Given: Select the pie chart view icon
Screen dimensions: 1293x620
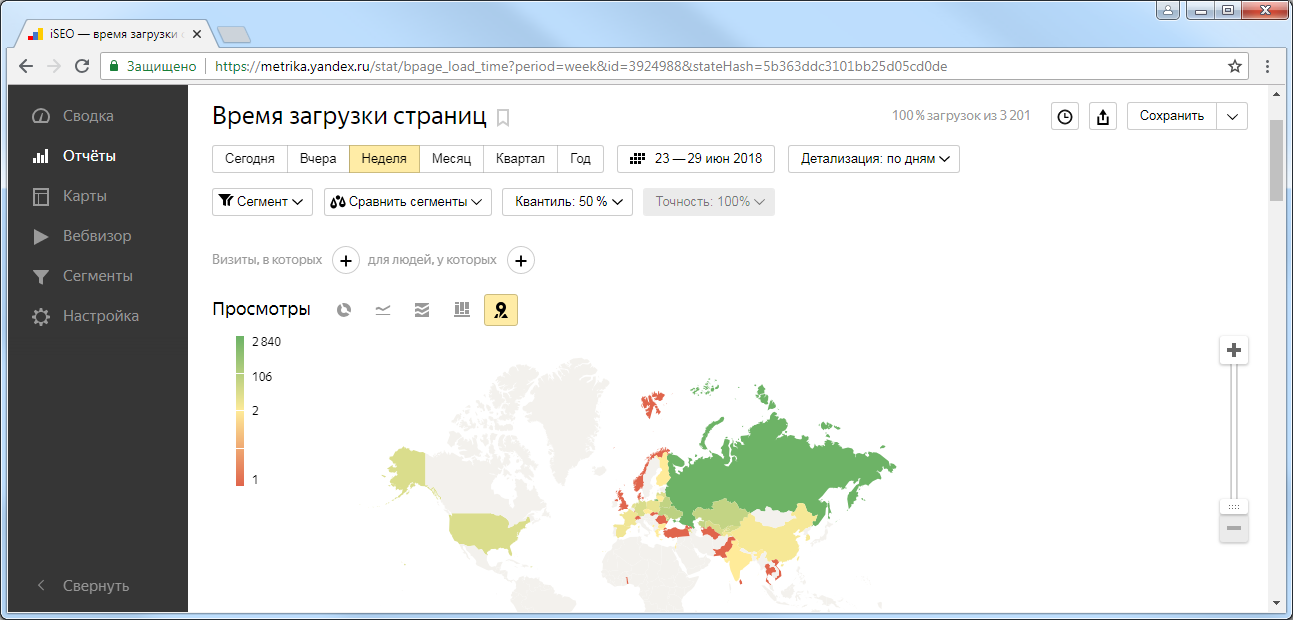Looking at the screenshot, I should (x=344, y=310).
